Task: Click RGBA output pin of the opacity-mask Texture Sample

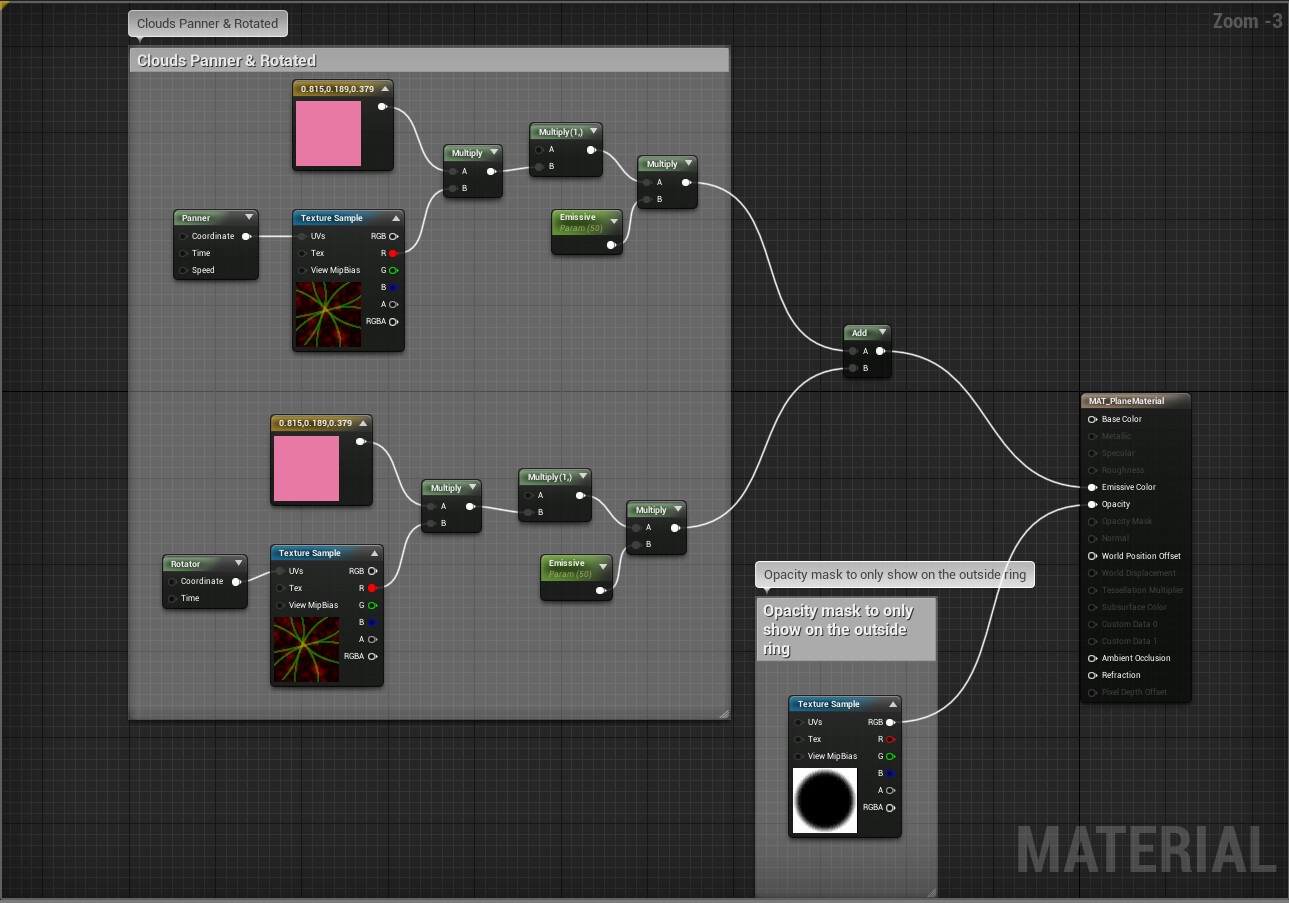Action: tap(890, 807)
